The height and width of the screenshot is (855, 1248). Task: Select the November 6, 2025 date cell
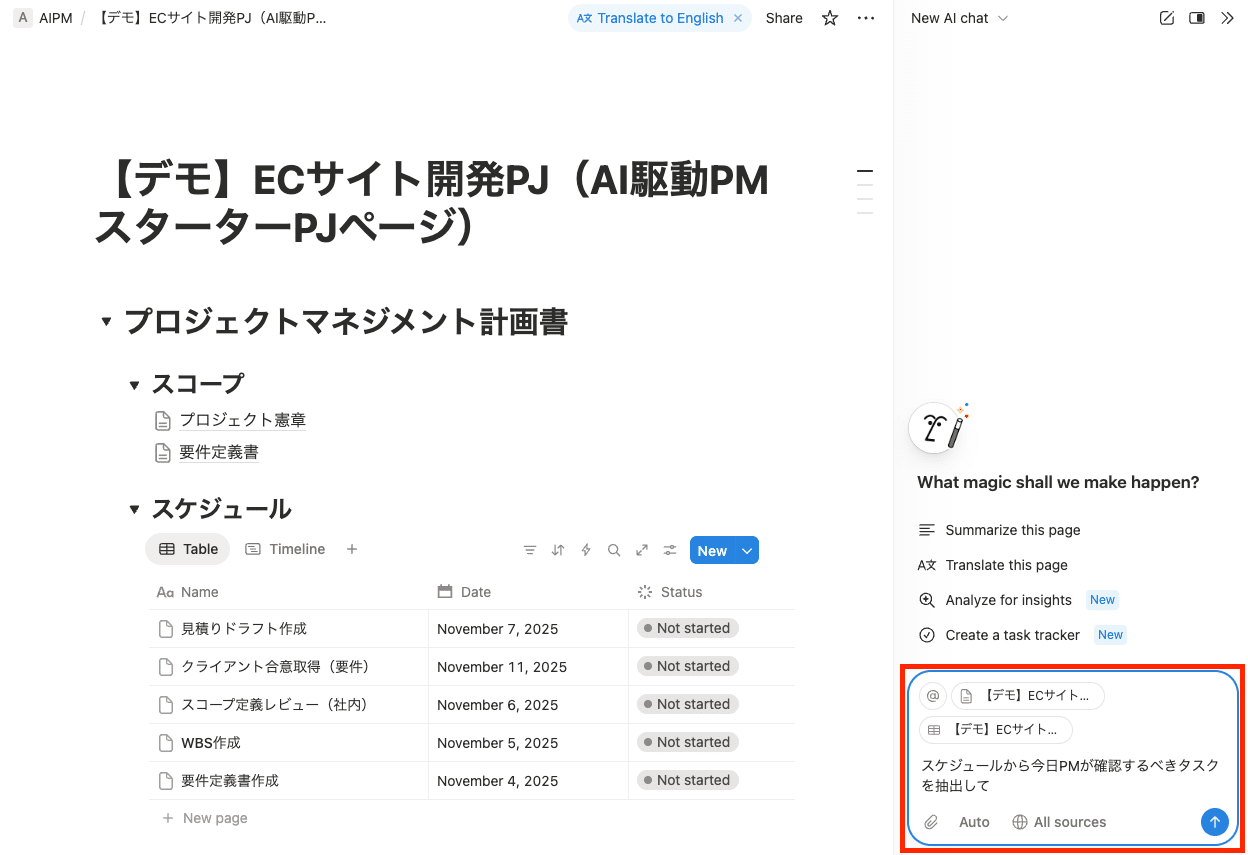(x=528, y=705)
